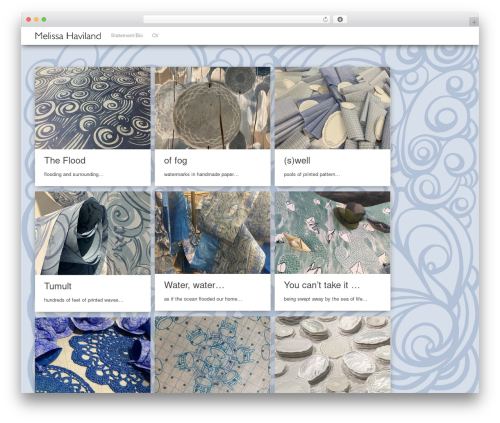Click 'hundreds of feet of printed waves…' caption
Viewport: 500px width, 423px height.
pyautogui.click(x=84, y=300)
